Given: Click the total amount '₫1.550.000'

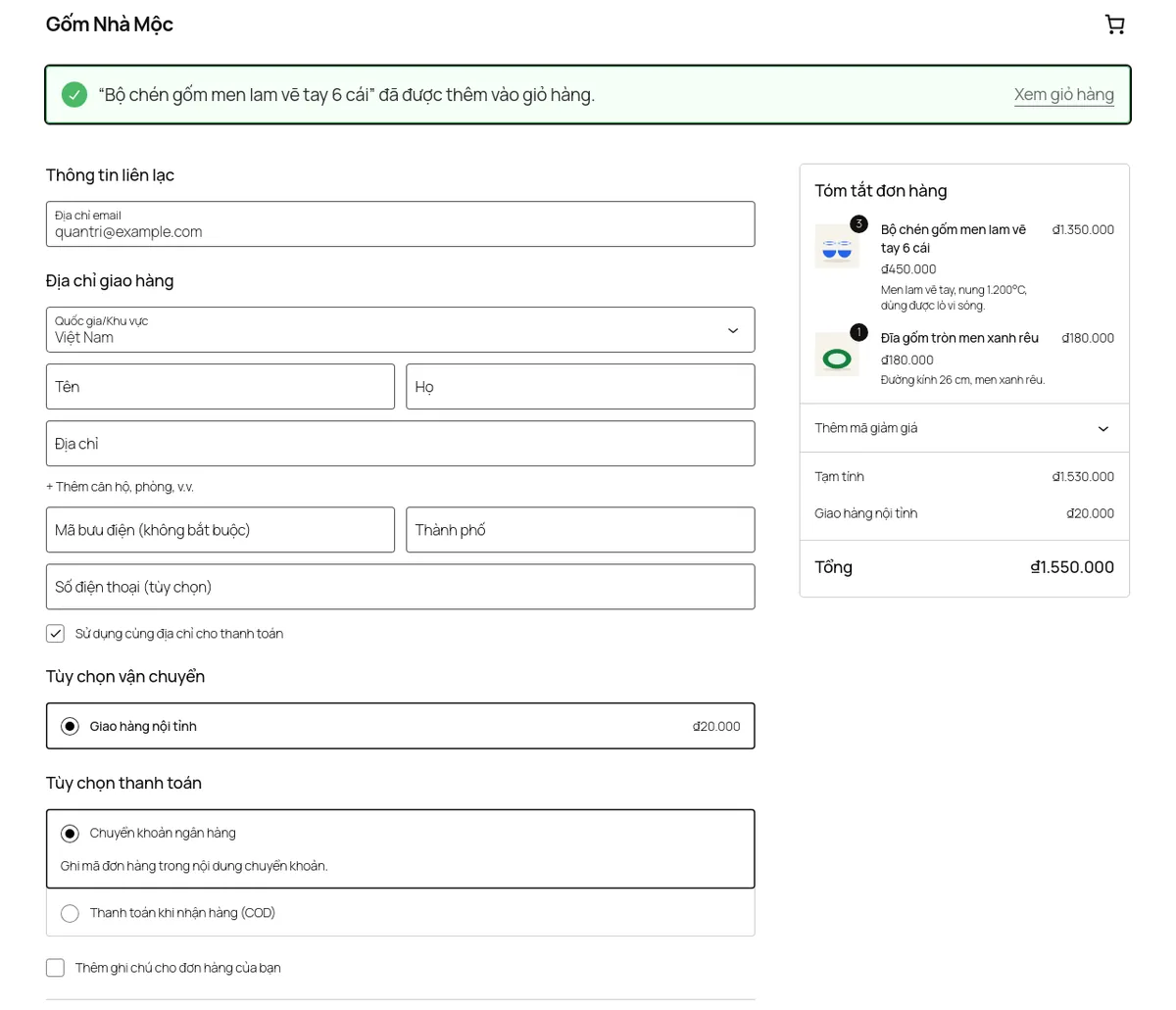Looking at the screenshot, I should [x=1072, y=567].
